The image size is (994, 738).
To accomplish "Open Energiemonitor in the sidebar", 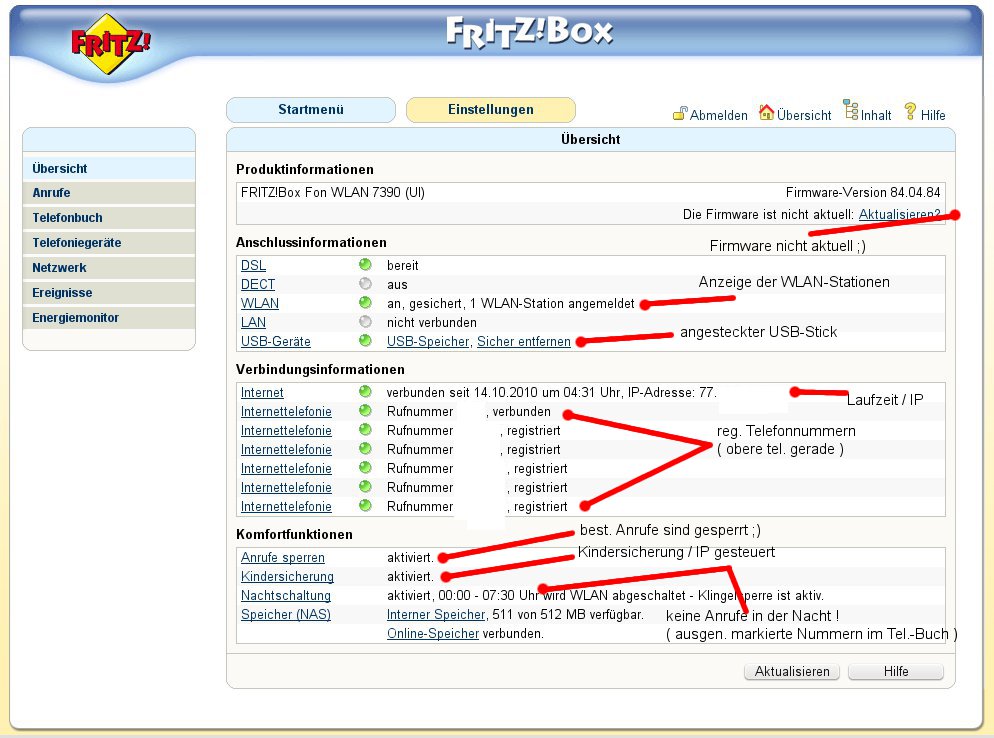I will 109,318.
